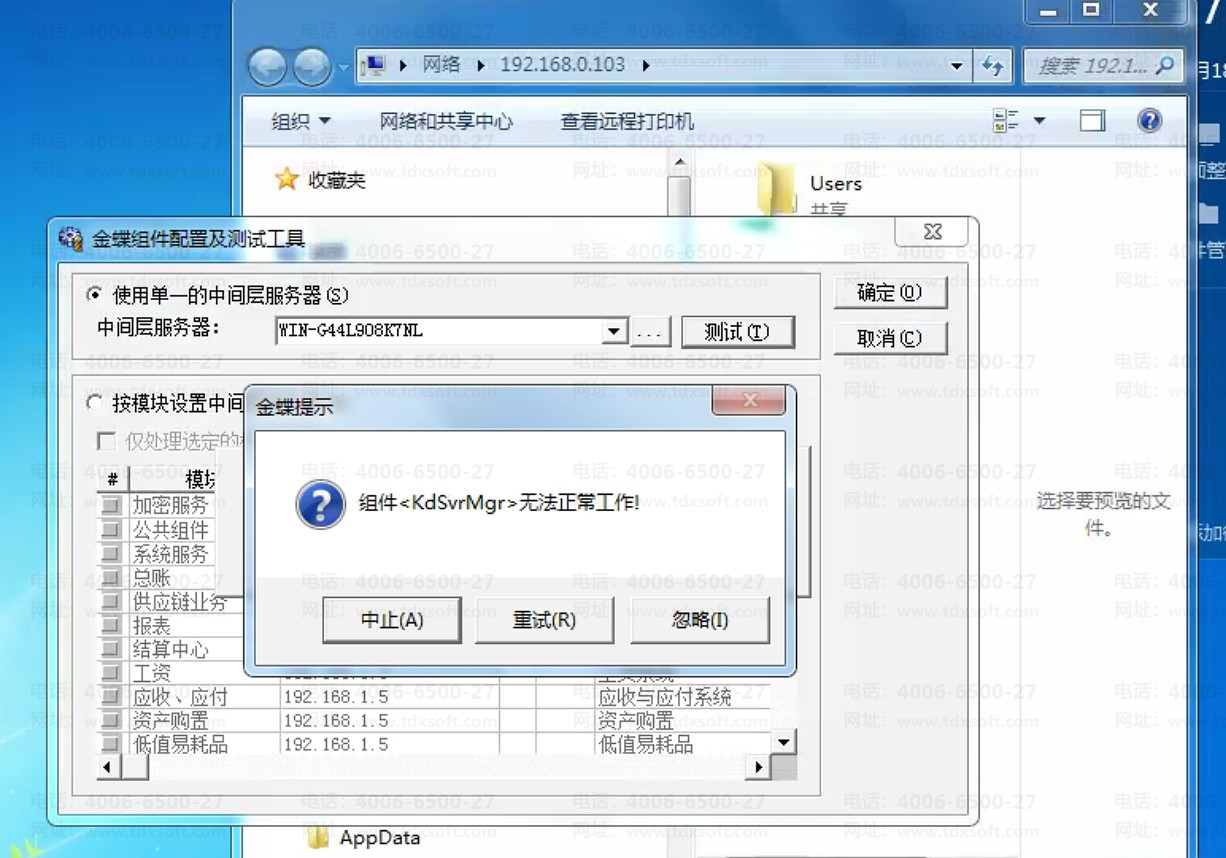Open the recent pages arrow beside forward button
The image size is (1226, 858).
(x=344, y=68)
